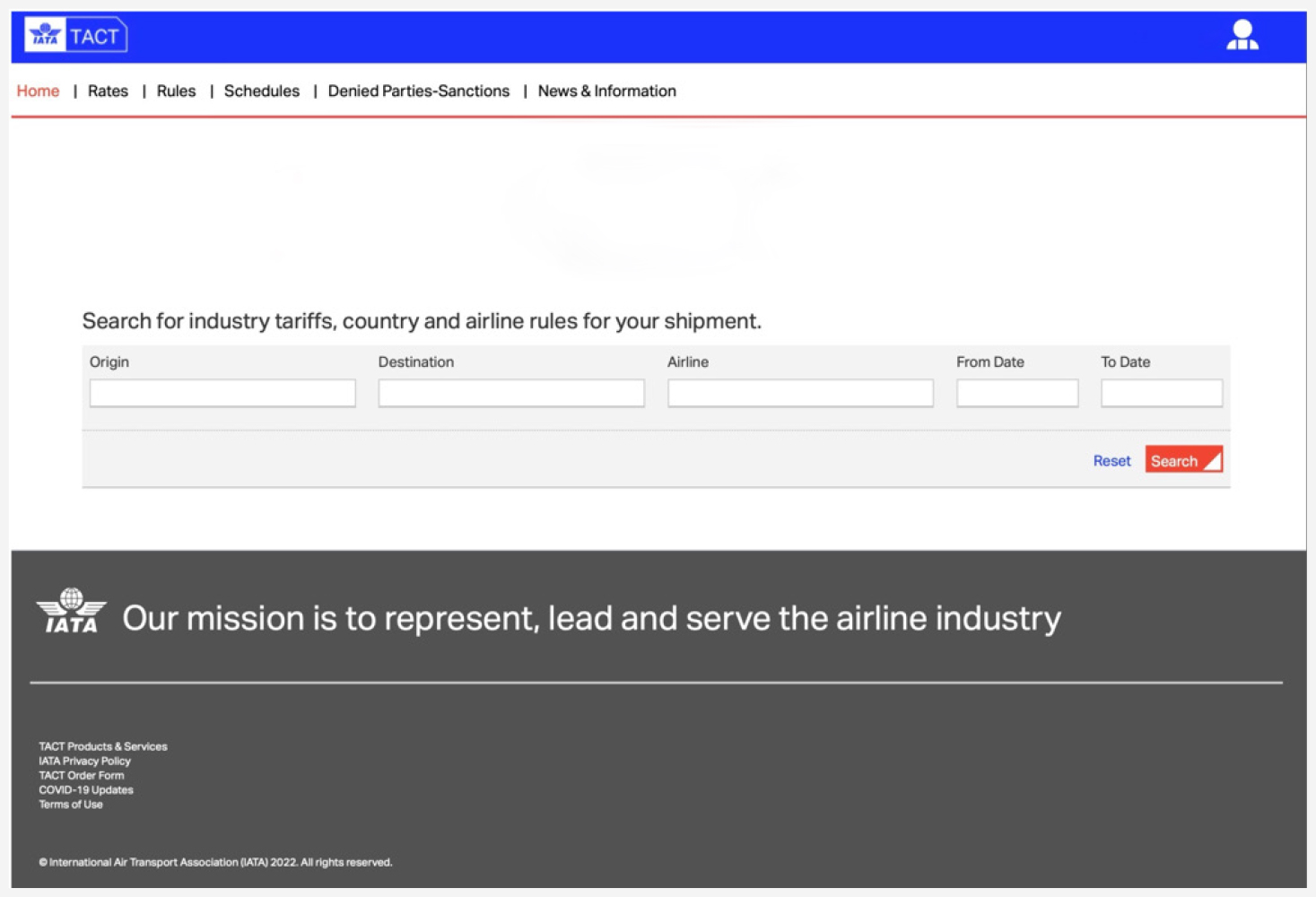Viewport: 1316px width, 897px height.
Task: Open the TACT Order Form link
Action: [82, 775]
